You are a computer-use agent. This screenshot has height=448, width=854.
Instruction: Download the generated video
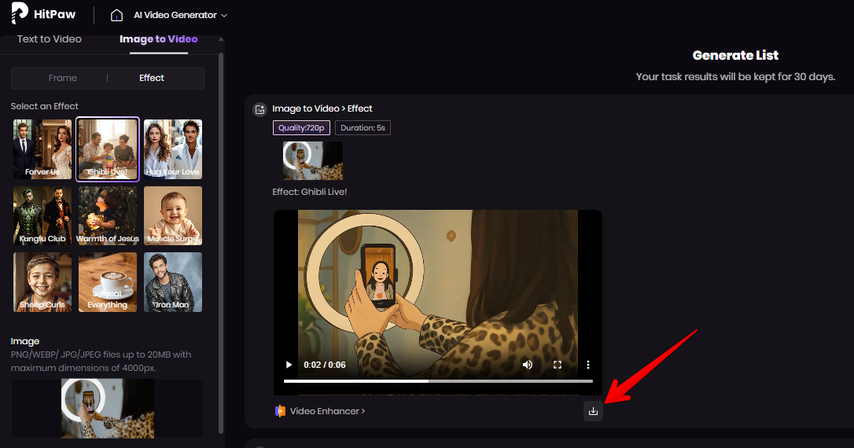593,411
